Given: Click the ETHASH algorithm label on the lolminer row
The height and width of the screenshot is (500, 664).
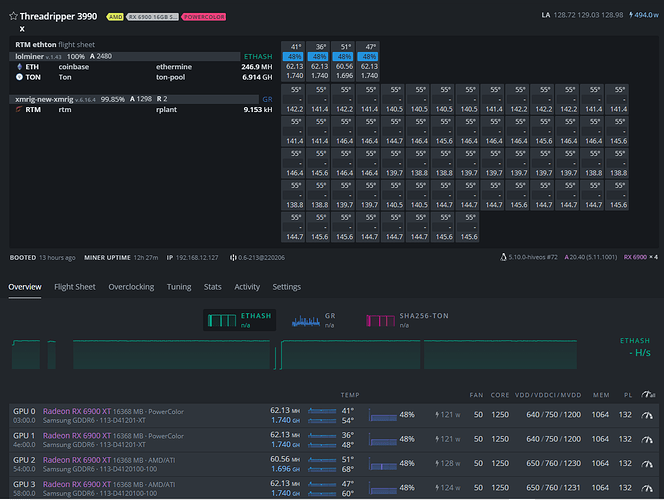Looking at the screenshot, I should 258,56.
